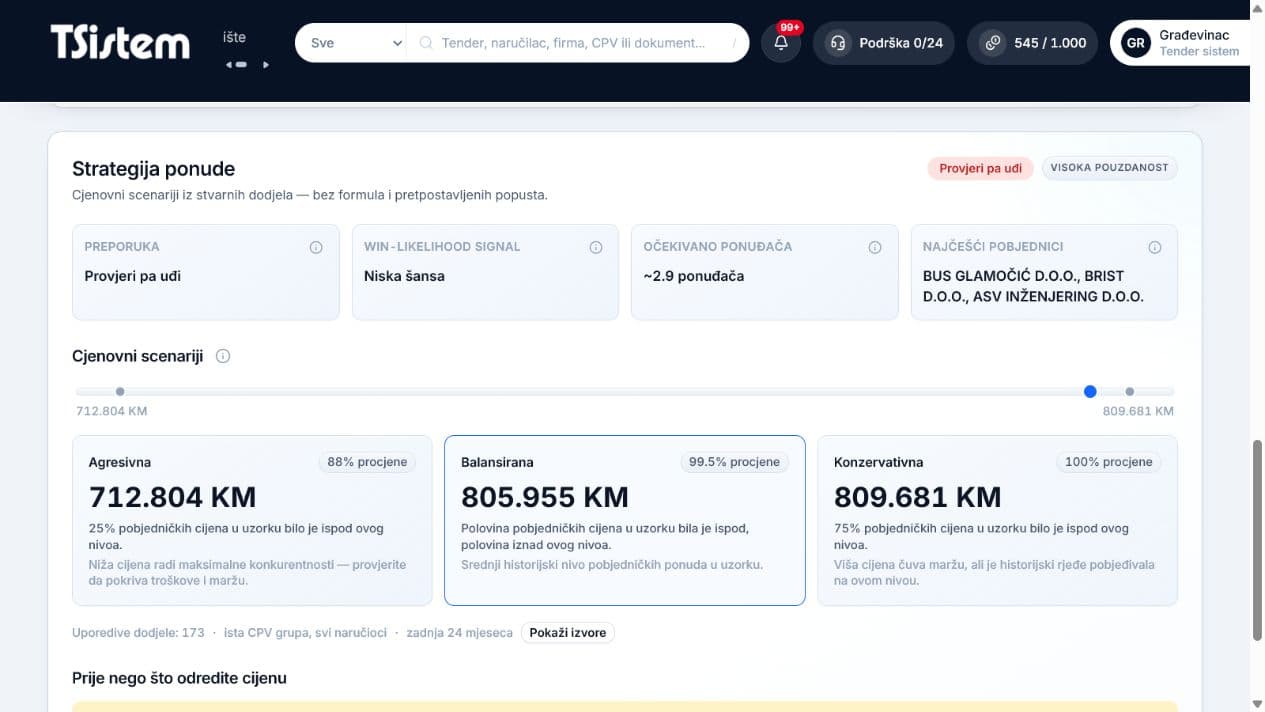Open the notifications bell
This screenshot has height=712, width=1265.
781,43
